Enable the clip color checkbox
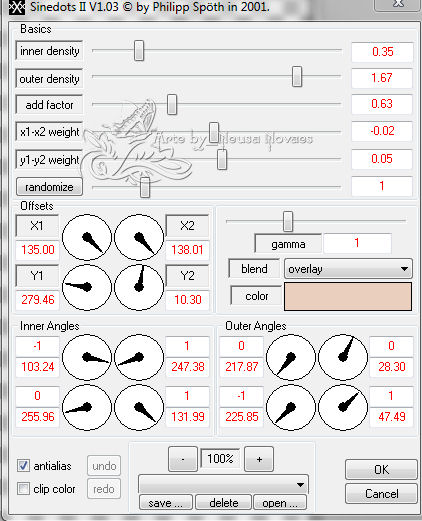This screenshot has height=521, width=422. click(23, 489)
